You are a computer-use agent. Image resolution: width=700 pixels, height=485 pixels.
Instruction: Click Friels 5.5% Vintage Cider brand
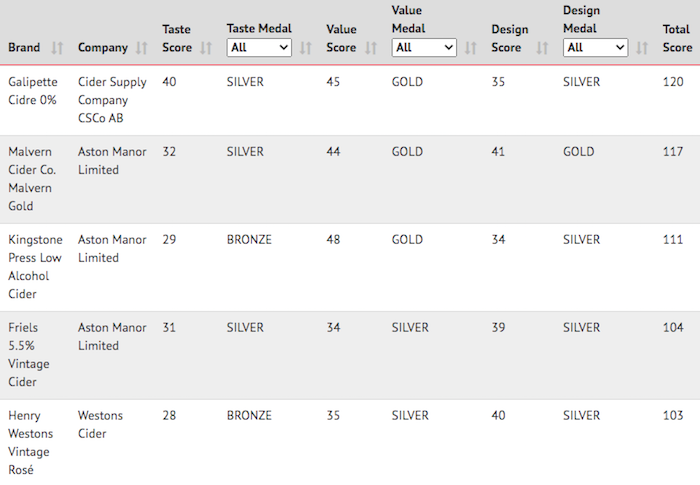[x=29, y=355]
